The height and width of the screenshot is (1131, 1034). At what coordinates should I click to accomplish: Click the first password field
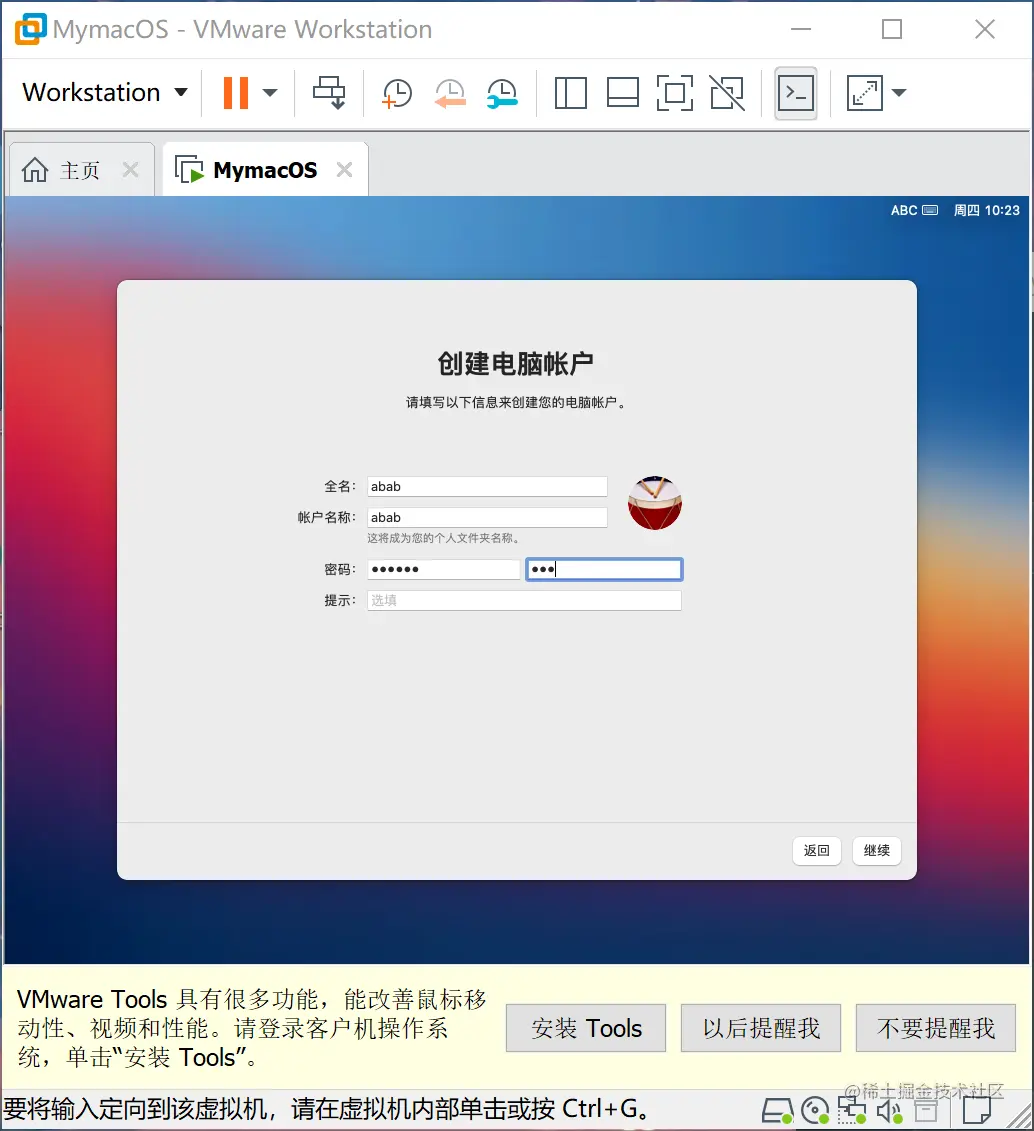coord(443,569)
